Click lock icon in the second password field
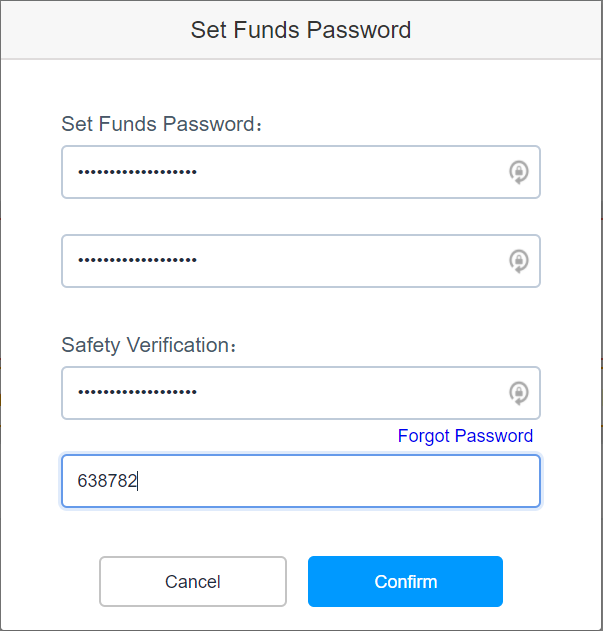This screenshot has width=603, height=631. [x=518, y=261]
